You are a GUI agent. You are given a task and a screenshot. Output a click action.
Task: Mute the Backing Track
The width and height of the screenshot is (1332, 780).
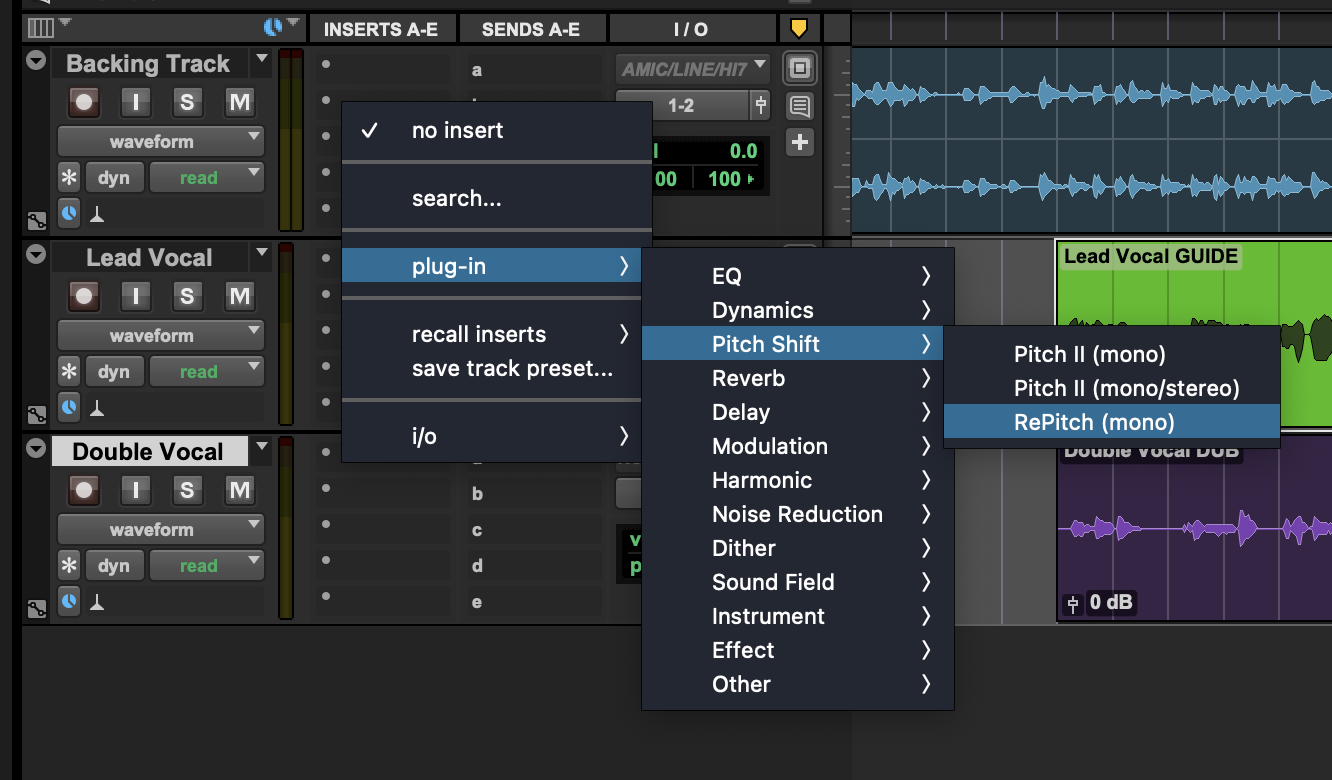(239, 102)
